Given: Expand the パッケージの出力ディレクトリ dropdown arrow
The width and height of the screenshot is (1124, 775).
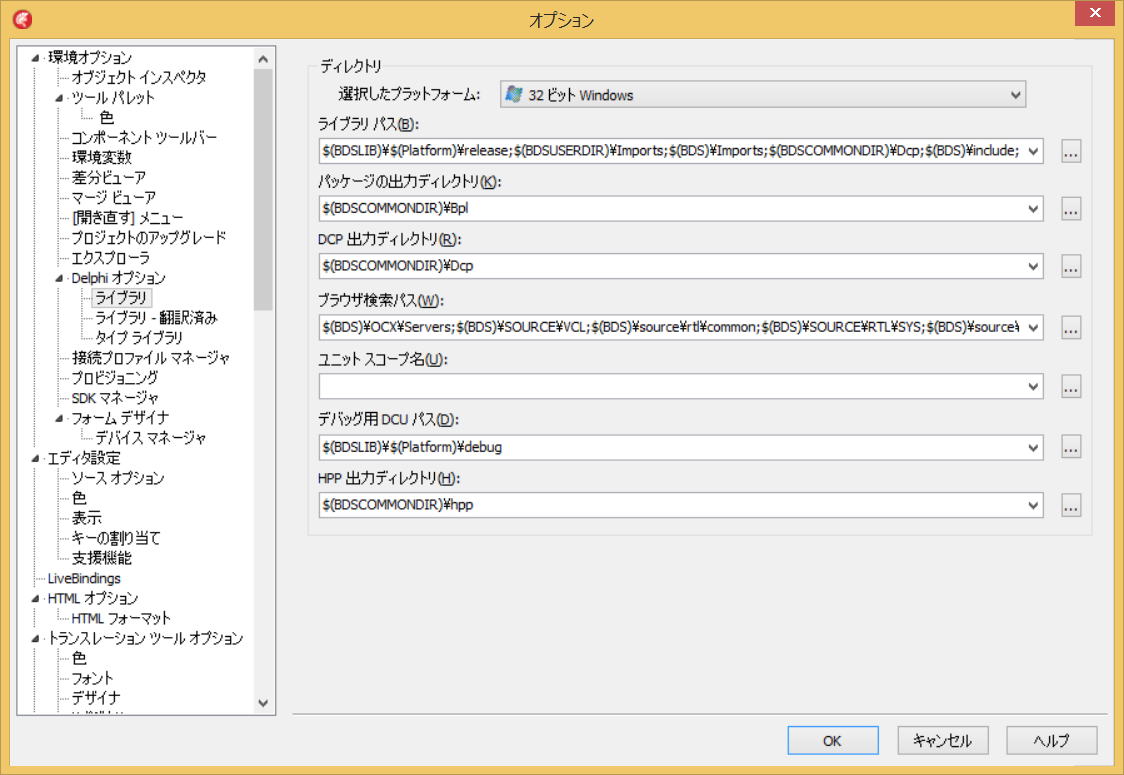Looking at the screenshot, I should coord(1033,209).
